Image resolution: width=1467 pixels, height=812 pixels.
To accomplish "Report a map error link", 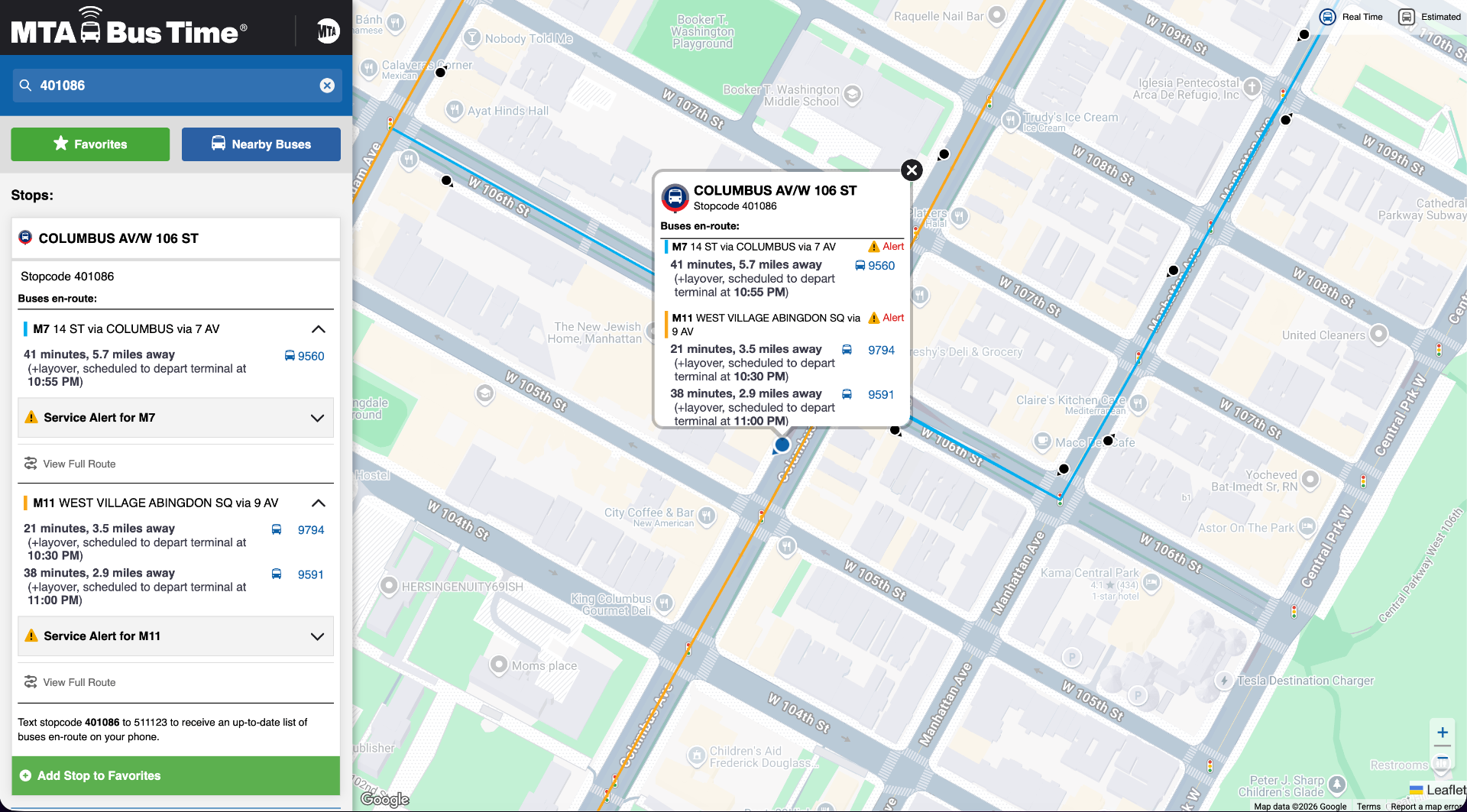I will 1425,807.
